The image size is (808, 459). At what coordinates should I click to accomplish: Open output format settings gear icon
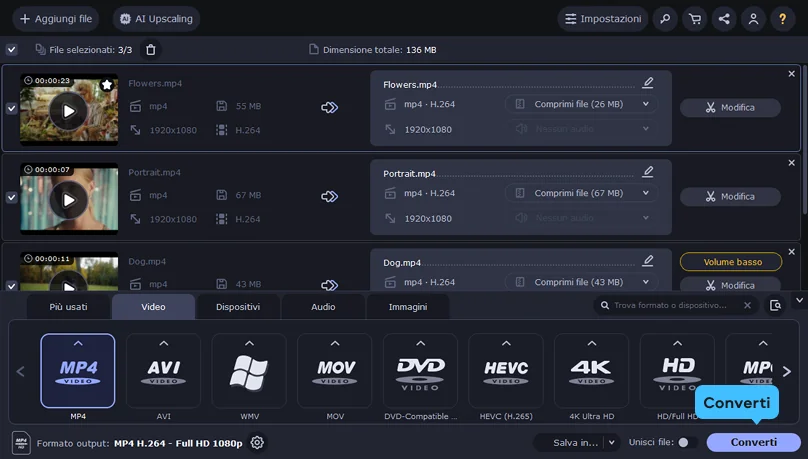coord(257,443)
